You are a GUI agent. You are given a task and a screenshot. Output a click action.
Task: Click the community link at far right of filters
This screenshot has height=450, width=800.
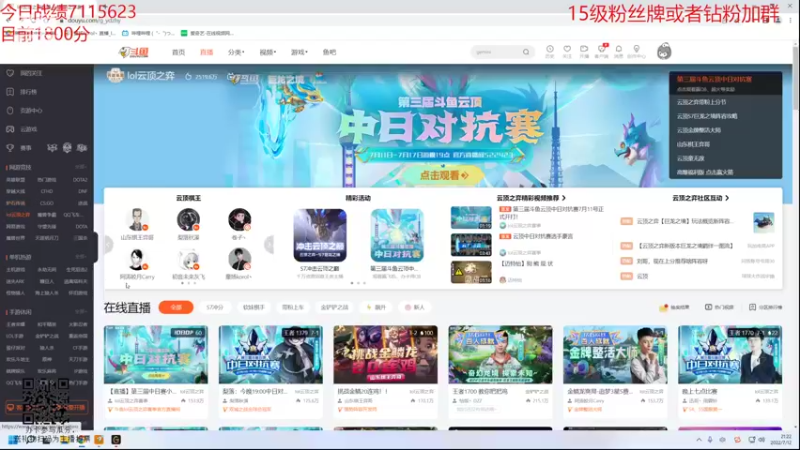click(765, 307)
